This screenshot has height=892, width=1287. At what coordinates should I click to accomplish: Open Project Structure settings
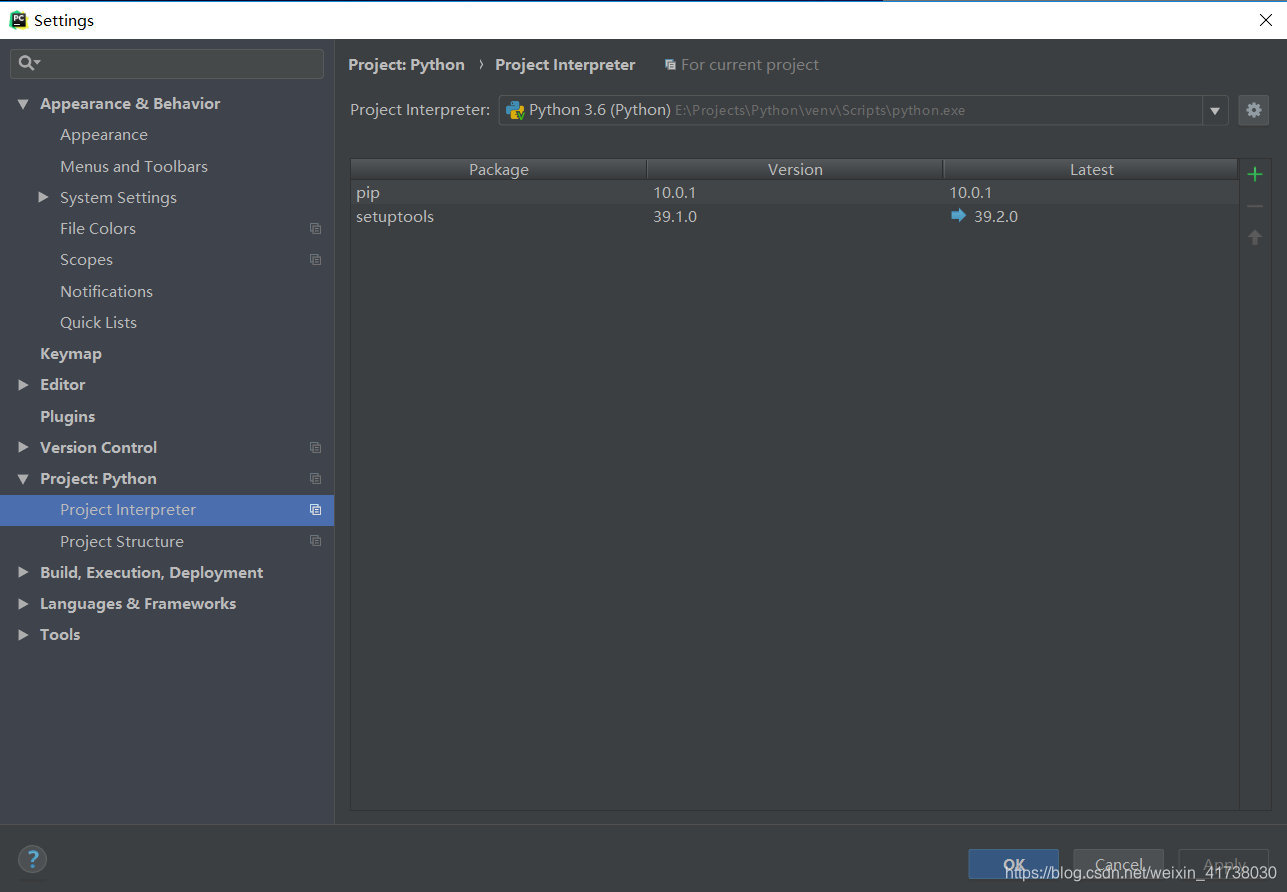122,542
